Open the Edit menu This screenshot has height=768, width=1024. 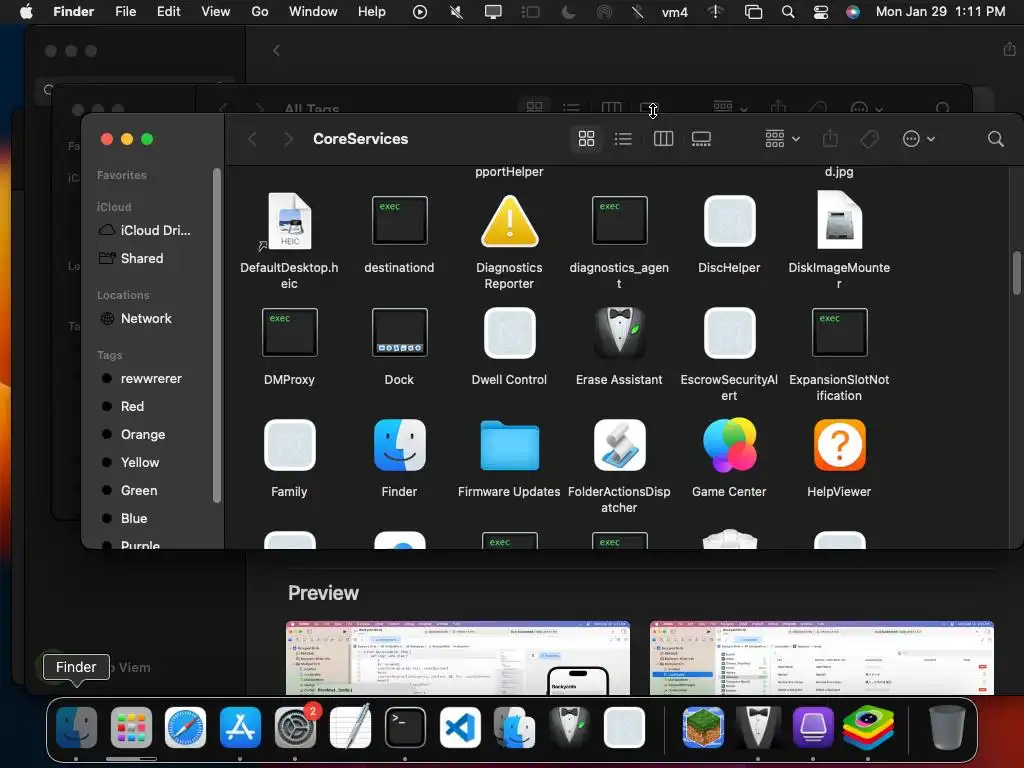168,12
